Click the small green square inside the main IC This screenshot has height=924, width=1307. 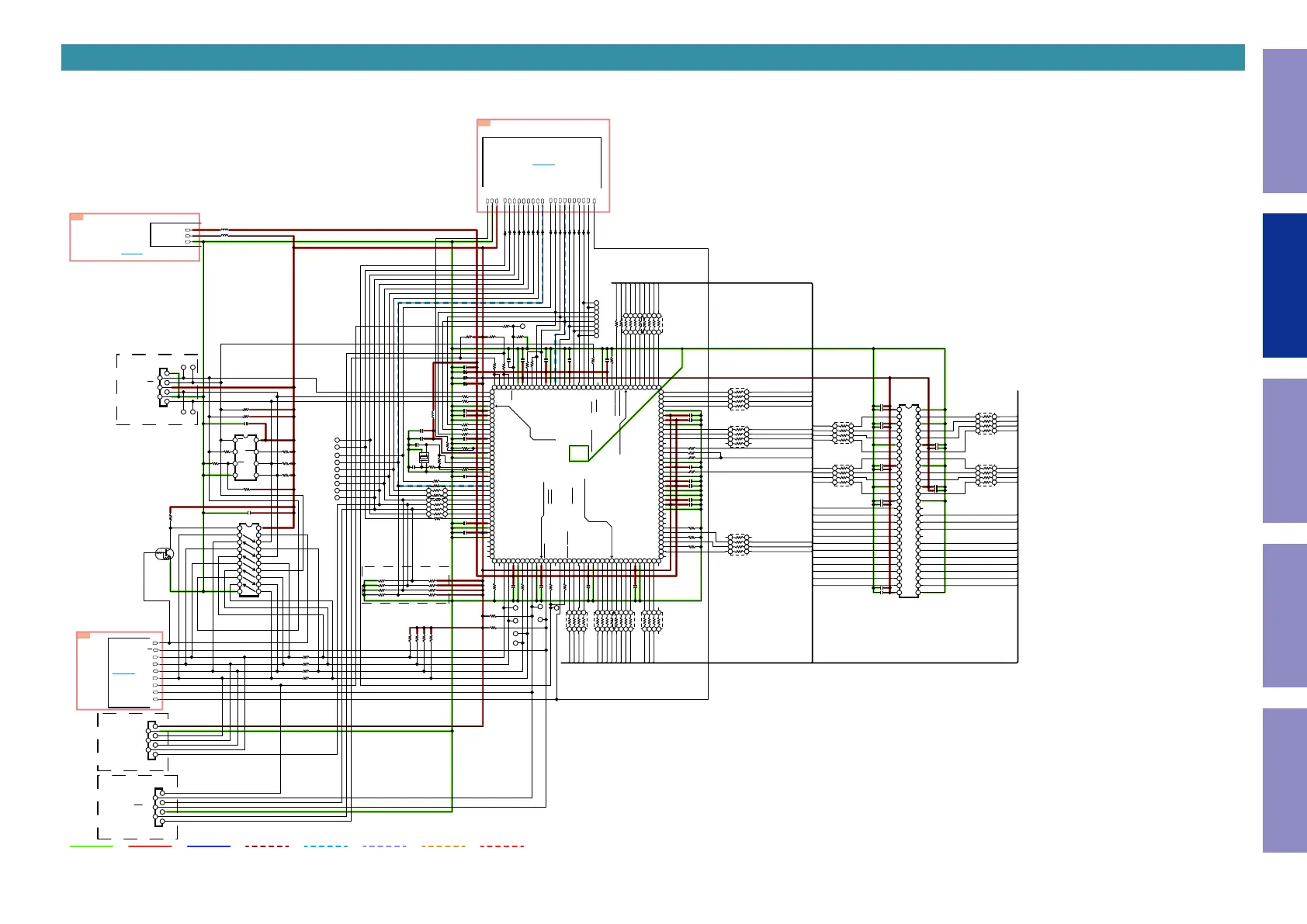(x=579, y=453)
